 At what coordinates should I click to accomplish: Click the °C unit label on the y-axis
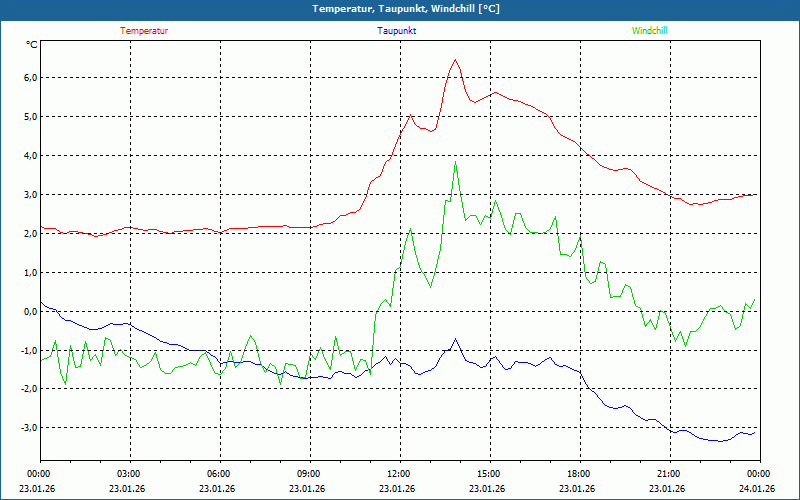coord(31,45)
